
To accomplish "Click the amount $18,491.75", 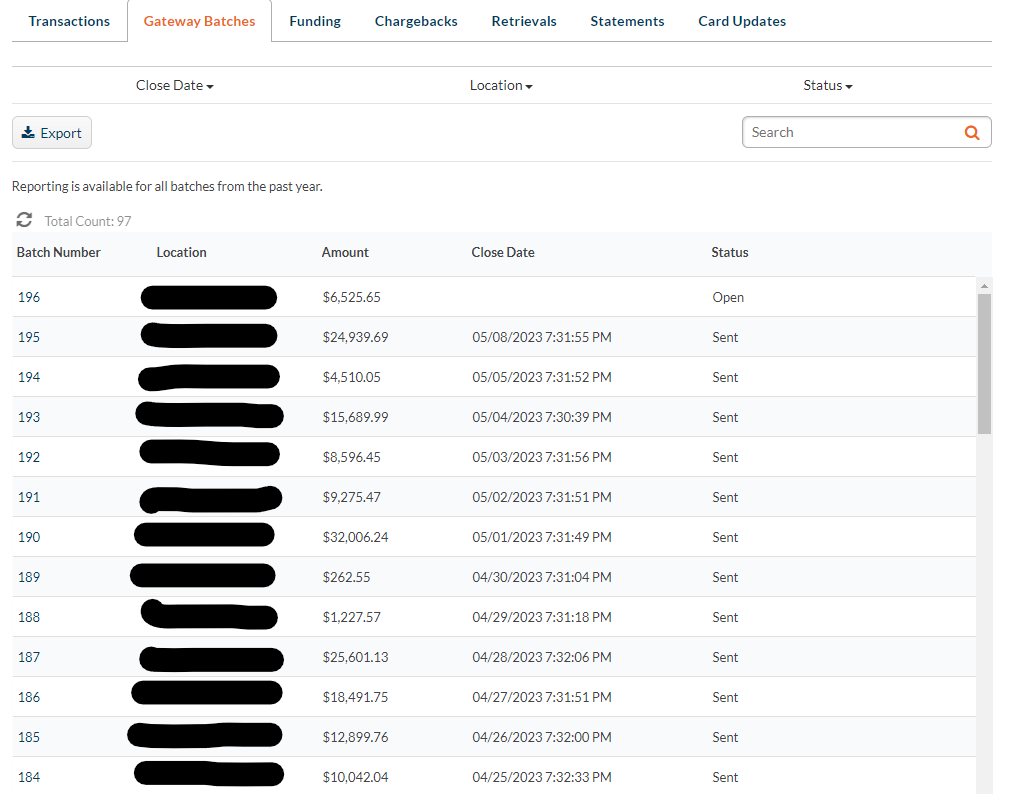I will click(x=356, y=697).
